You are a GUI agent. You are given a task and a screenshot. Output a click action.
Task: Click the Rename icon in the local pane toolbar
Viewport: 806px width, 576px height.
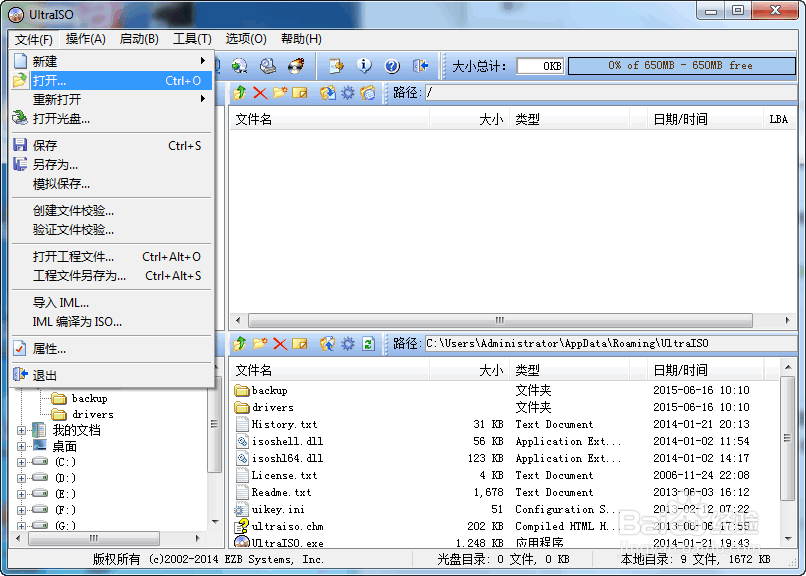click(300, 344)
